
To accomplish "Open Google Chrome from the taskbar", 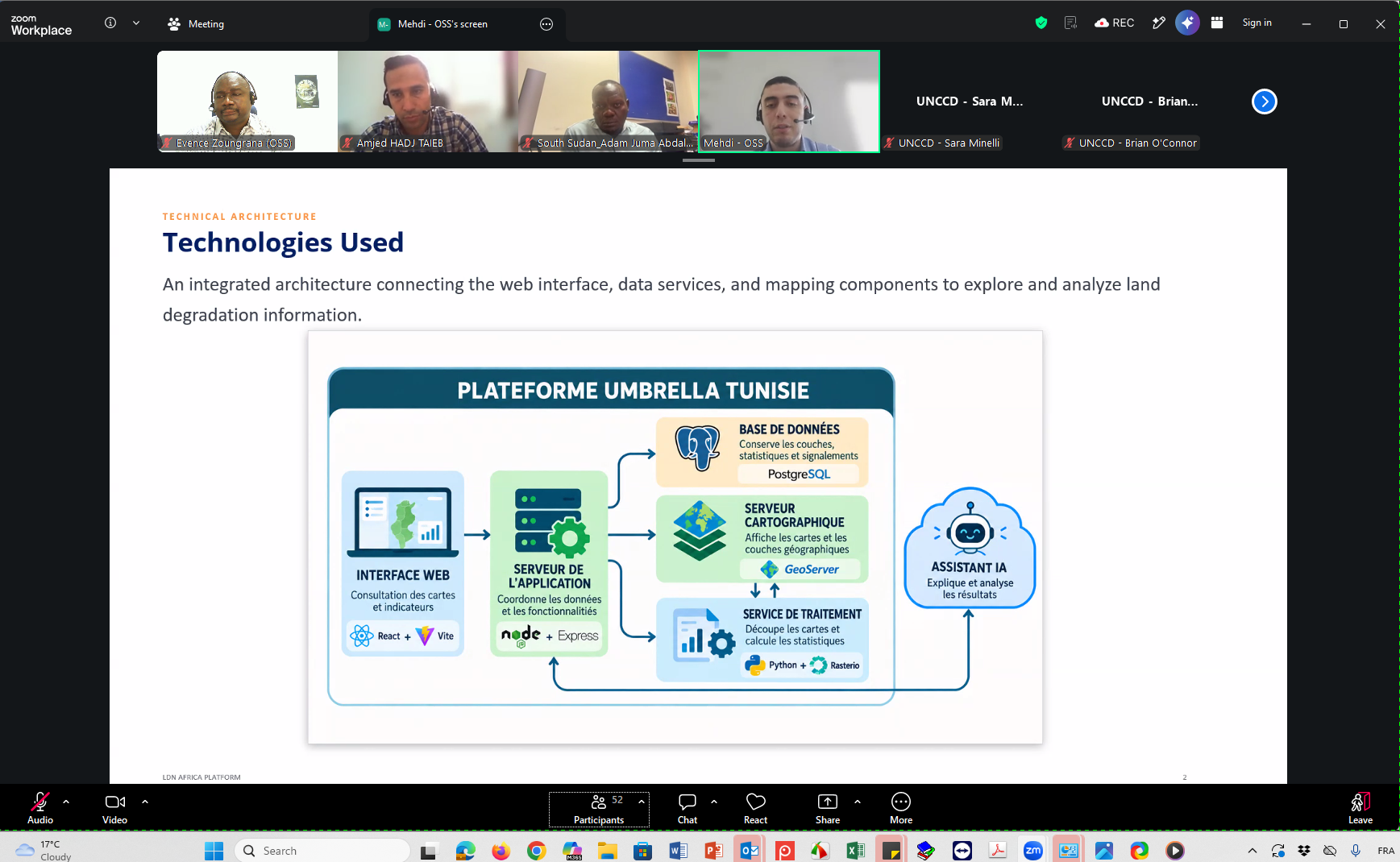I will (x=537, y=851).
